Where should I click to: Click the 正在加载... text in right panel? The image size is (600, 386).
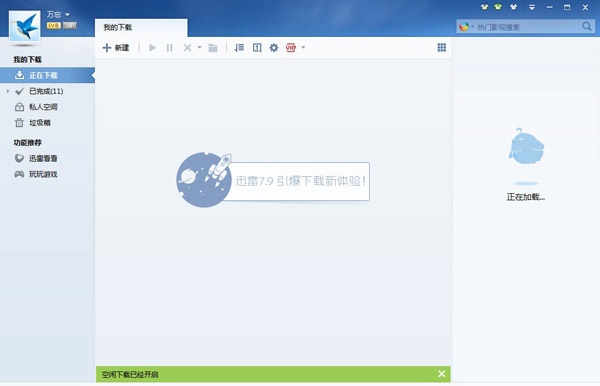(x=526, y=197)
